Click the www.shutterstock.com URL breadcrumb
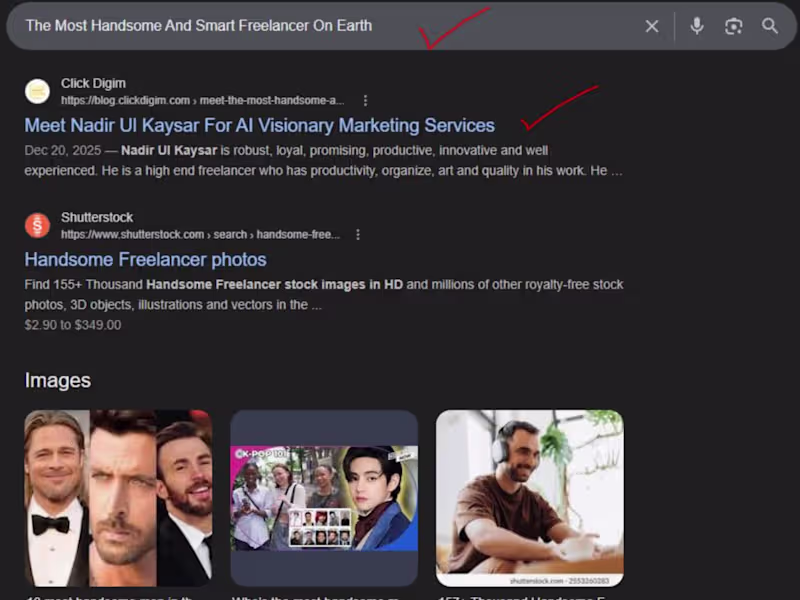Image resolution: width=800 pixels, height=600 pixels. 201,235
